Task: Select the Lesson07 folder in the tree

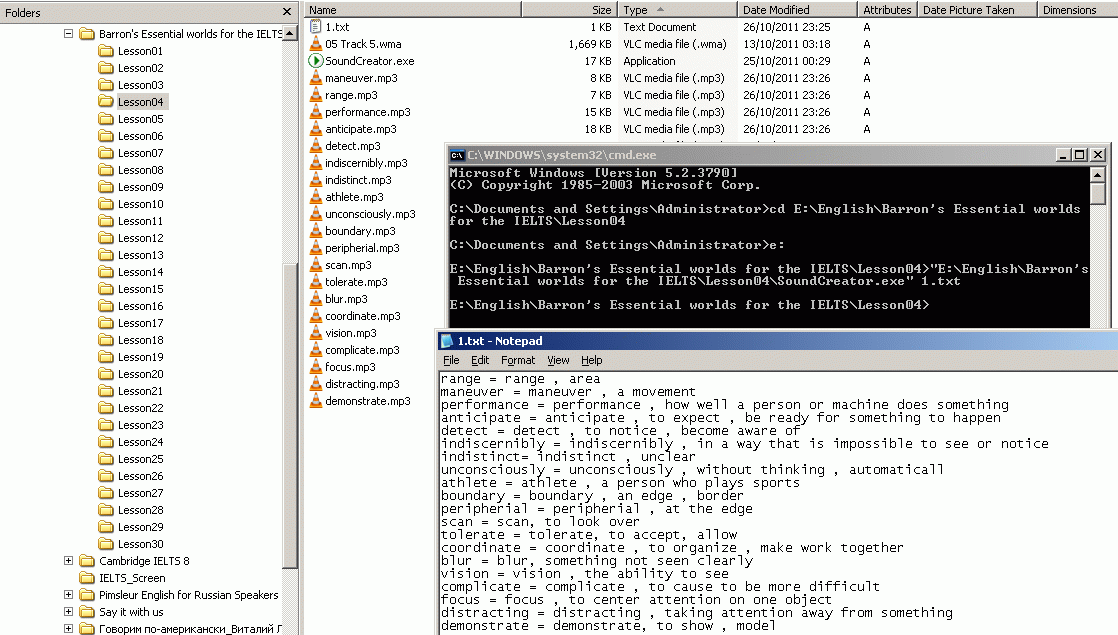Action: tap(140, 153)
